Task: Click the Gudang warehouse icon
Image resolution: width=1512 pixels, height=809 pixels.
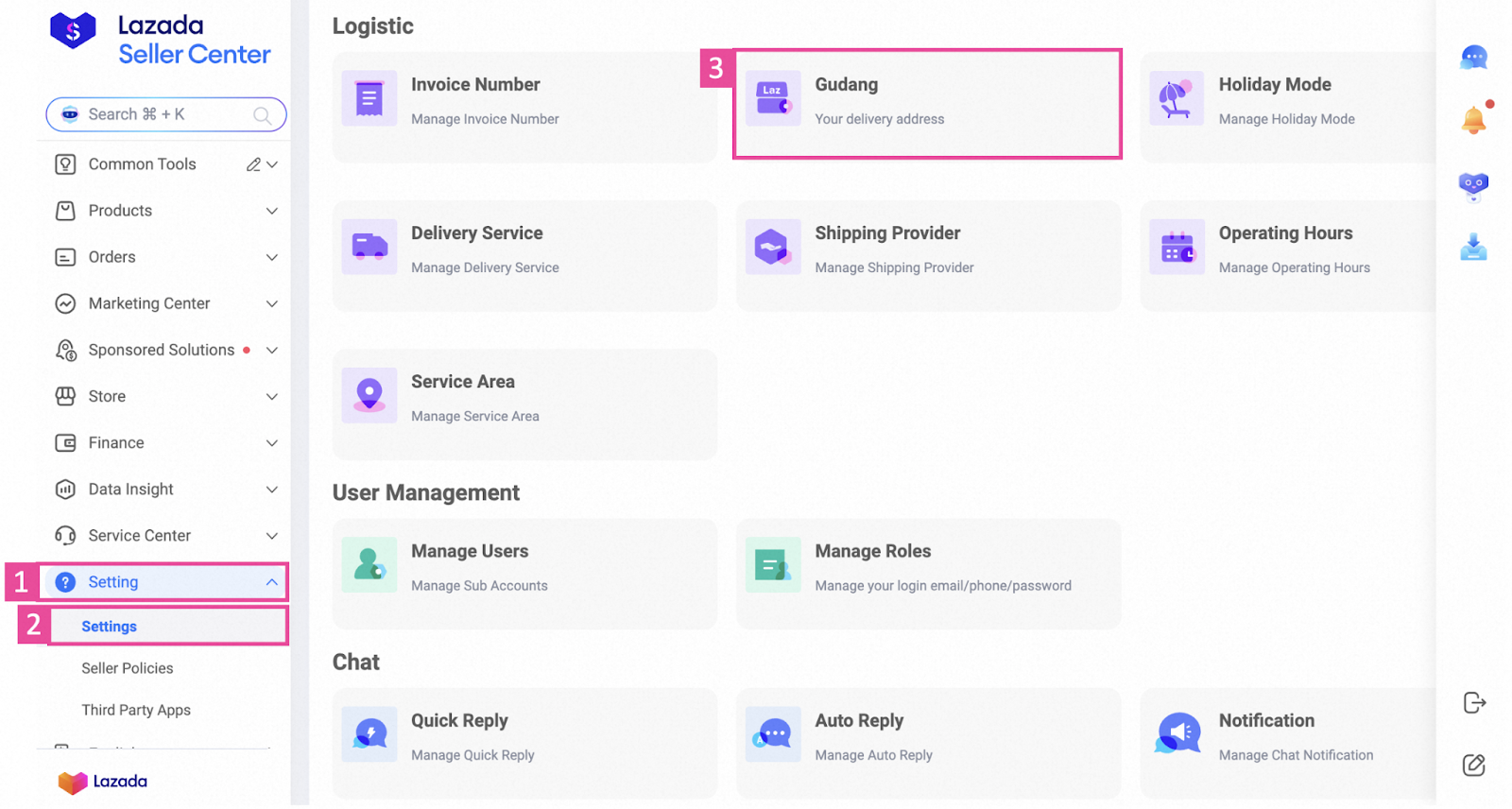Action: [773, 98]
